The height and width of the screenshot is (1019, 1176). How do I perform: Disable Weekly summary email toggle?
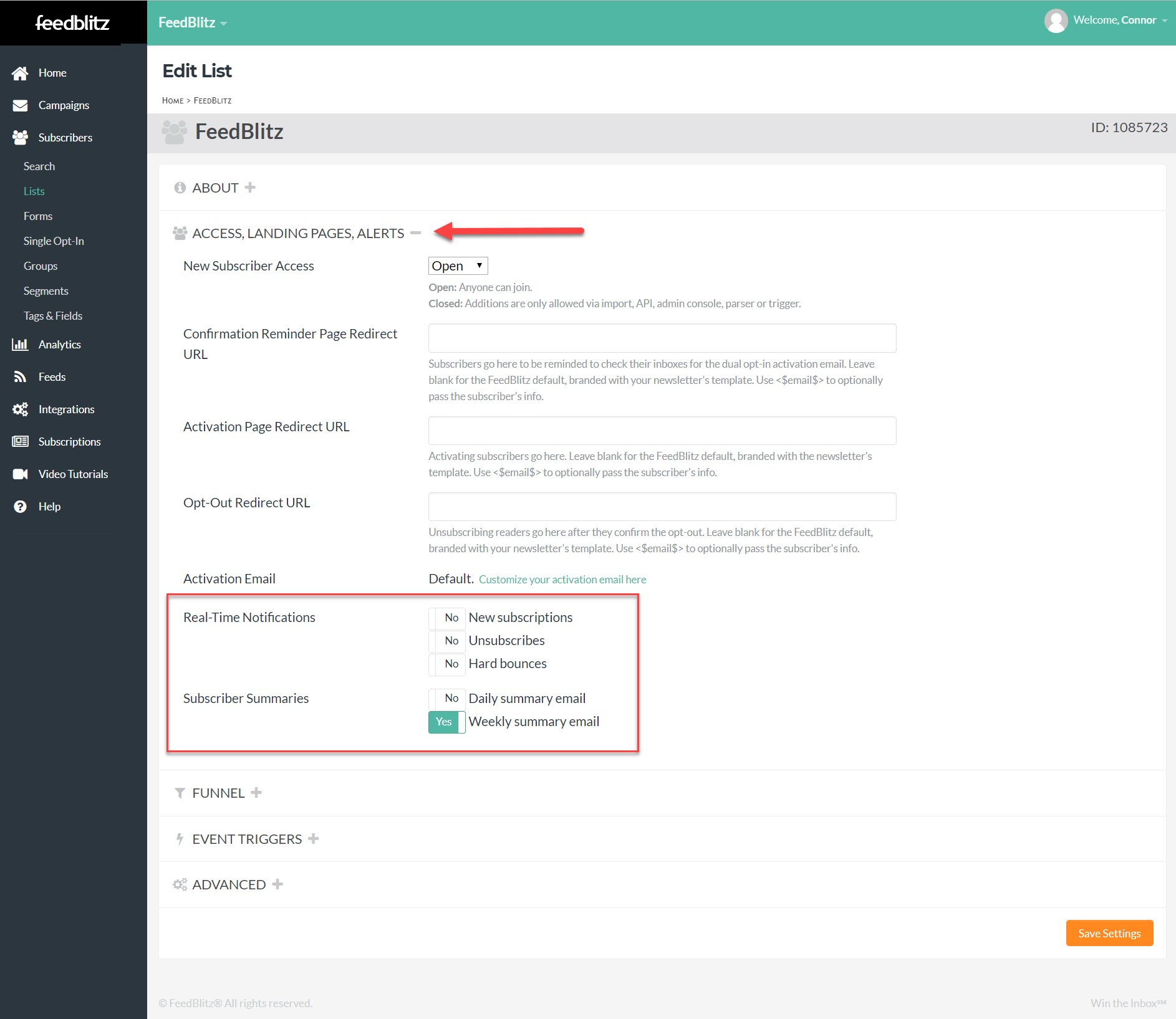(x=447, y=722)
